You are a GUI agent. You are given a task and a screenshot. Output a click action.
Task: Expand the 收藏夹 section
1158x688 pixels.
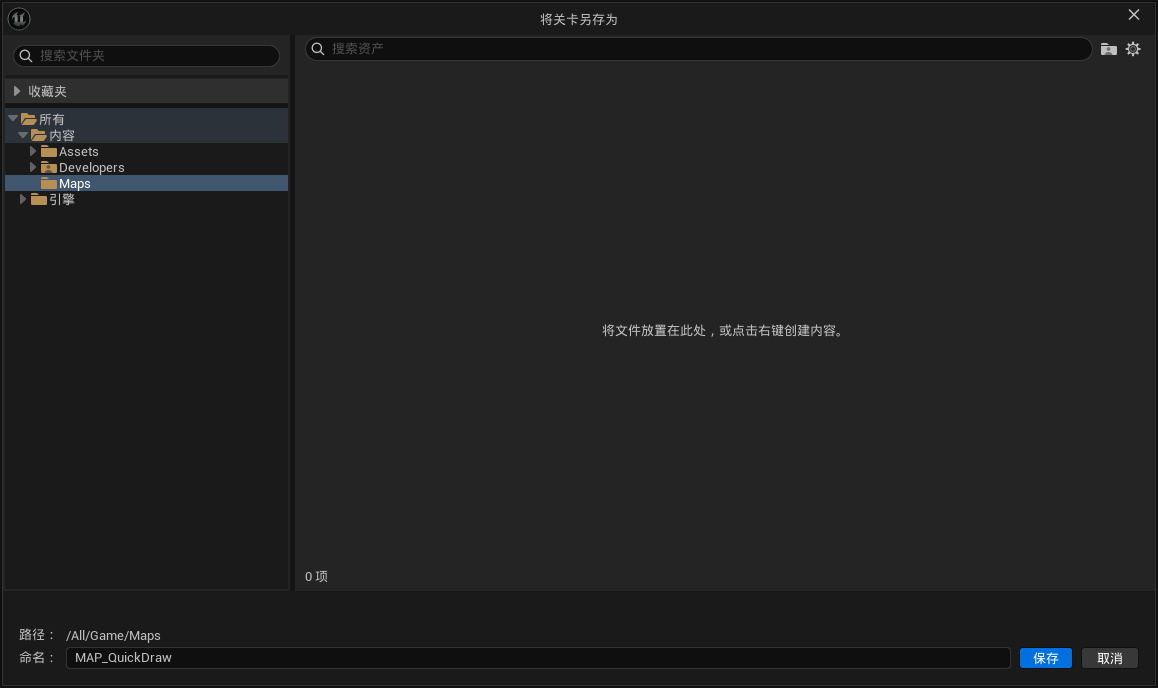(17, 91)
